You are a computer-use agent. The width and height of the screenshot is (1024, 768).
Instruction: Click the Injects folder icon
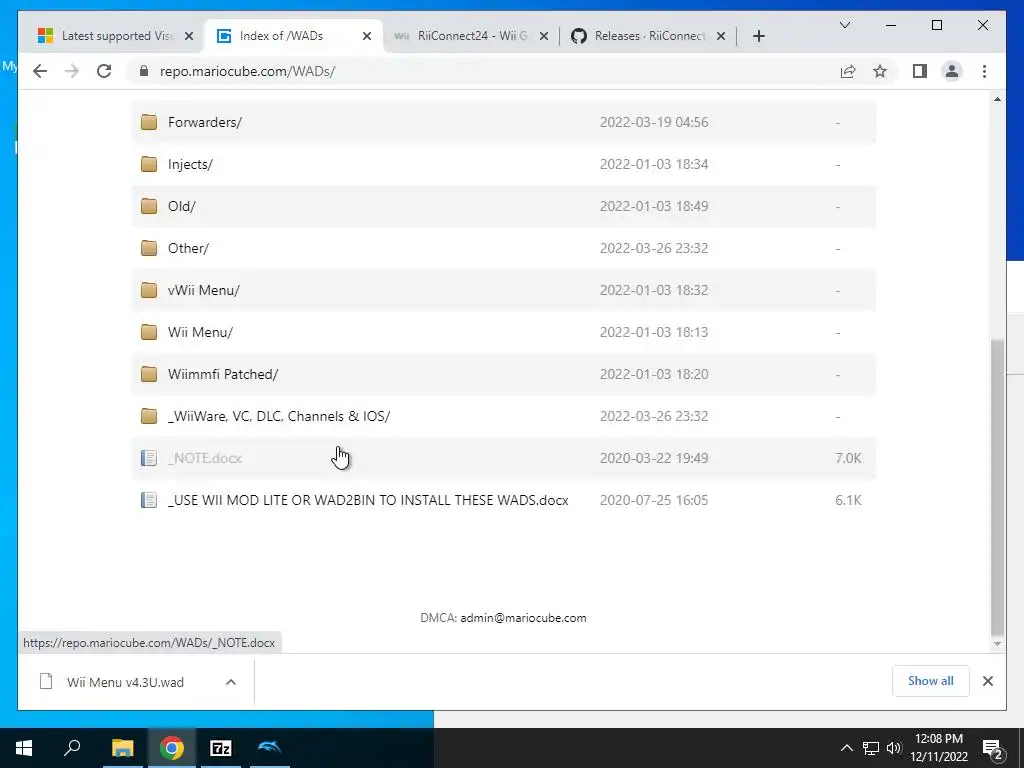point(149,164)
